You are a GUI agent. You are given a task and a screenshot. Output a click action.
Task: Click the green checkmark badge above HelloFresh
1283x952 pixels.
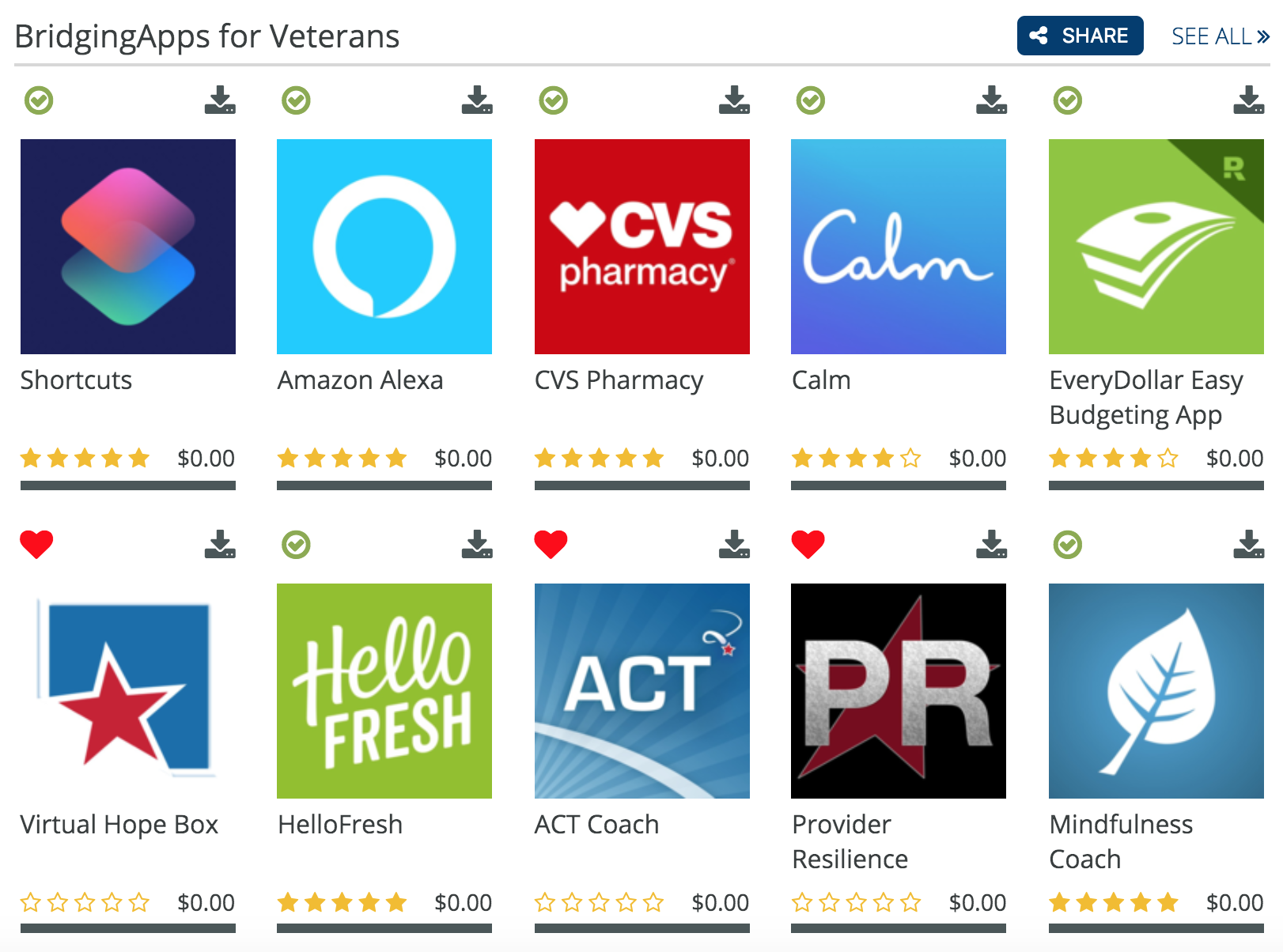(x=295, y=545)
